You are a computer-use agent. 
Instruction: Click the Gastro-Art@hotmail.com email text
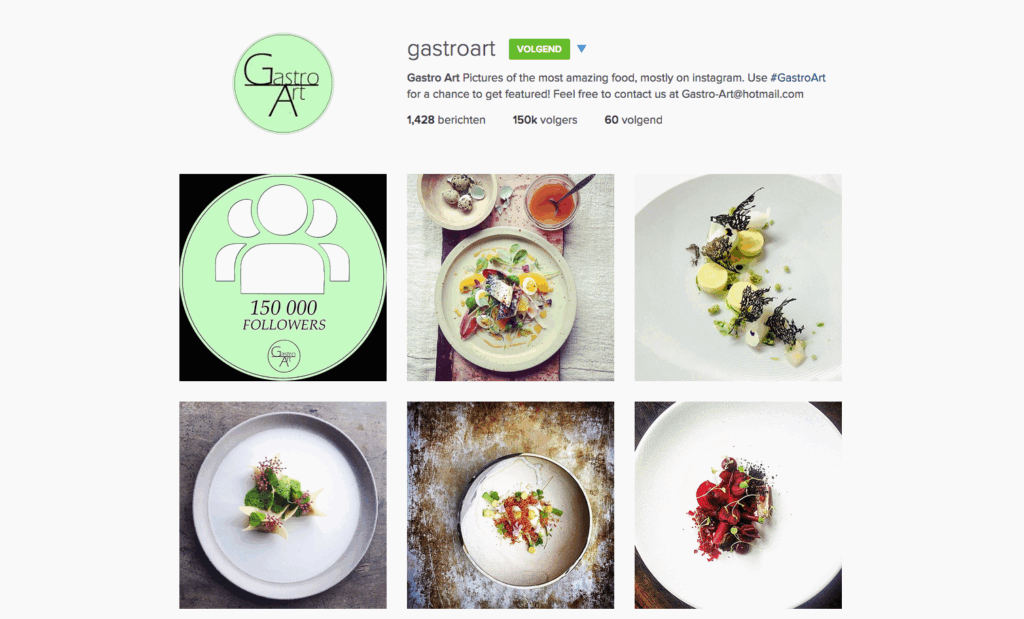click(743, 94)
